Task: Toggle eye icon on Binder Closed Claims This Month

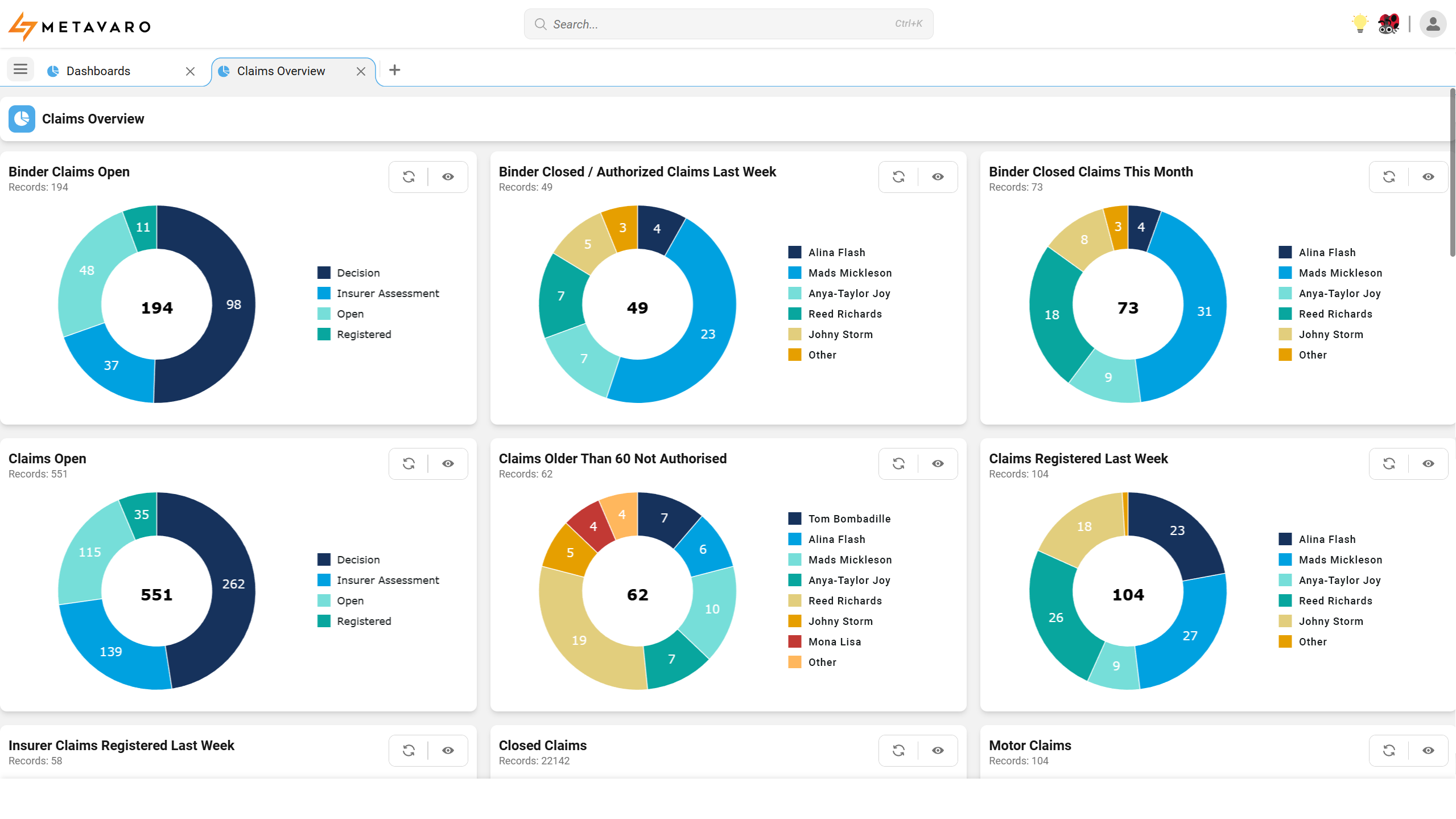Action: [1428, 177]
